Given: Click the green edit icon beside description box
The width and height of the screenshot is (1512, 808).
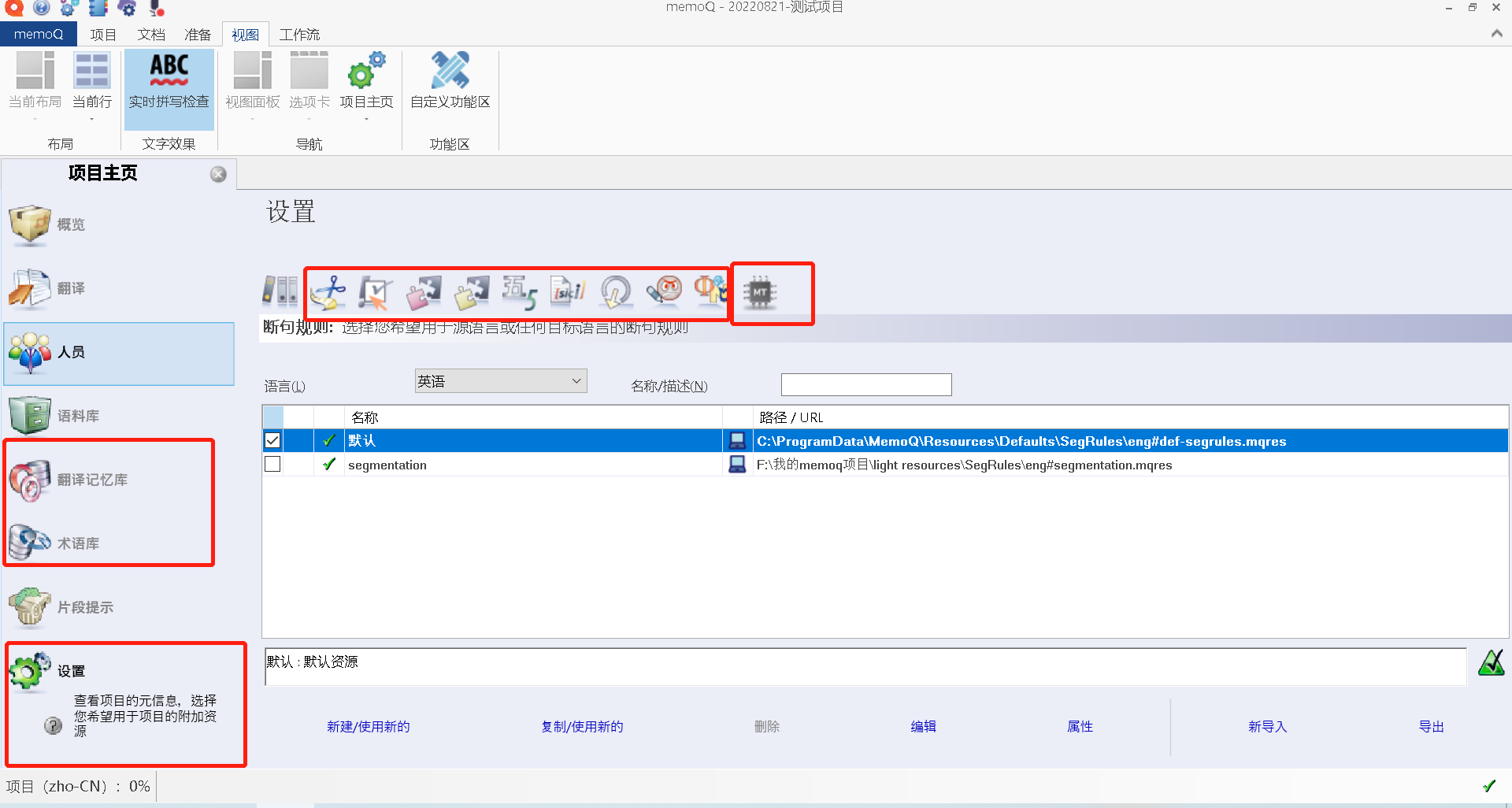Looking at the screenshot, I should (1491, 663).
